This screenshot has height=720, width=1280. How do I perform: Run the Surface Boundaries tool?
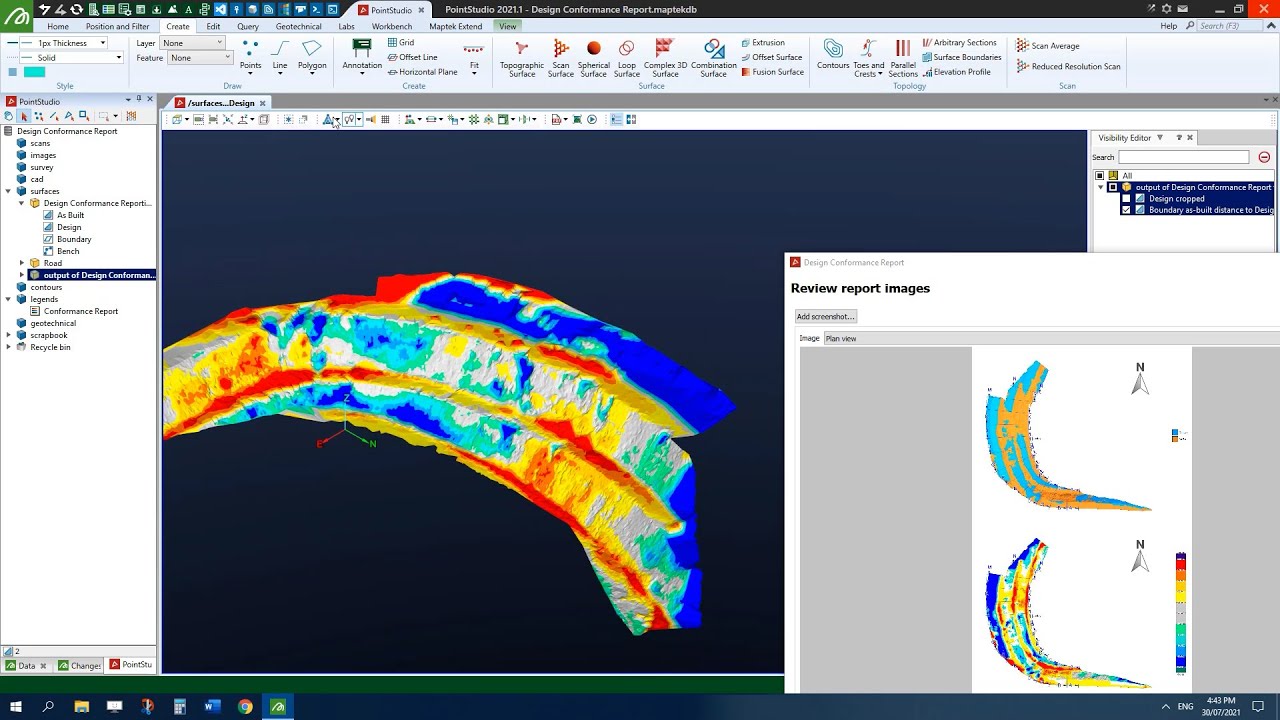pos(961,57)
